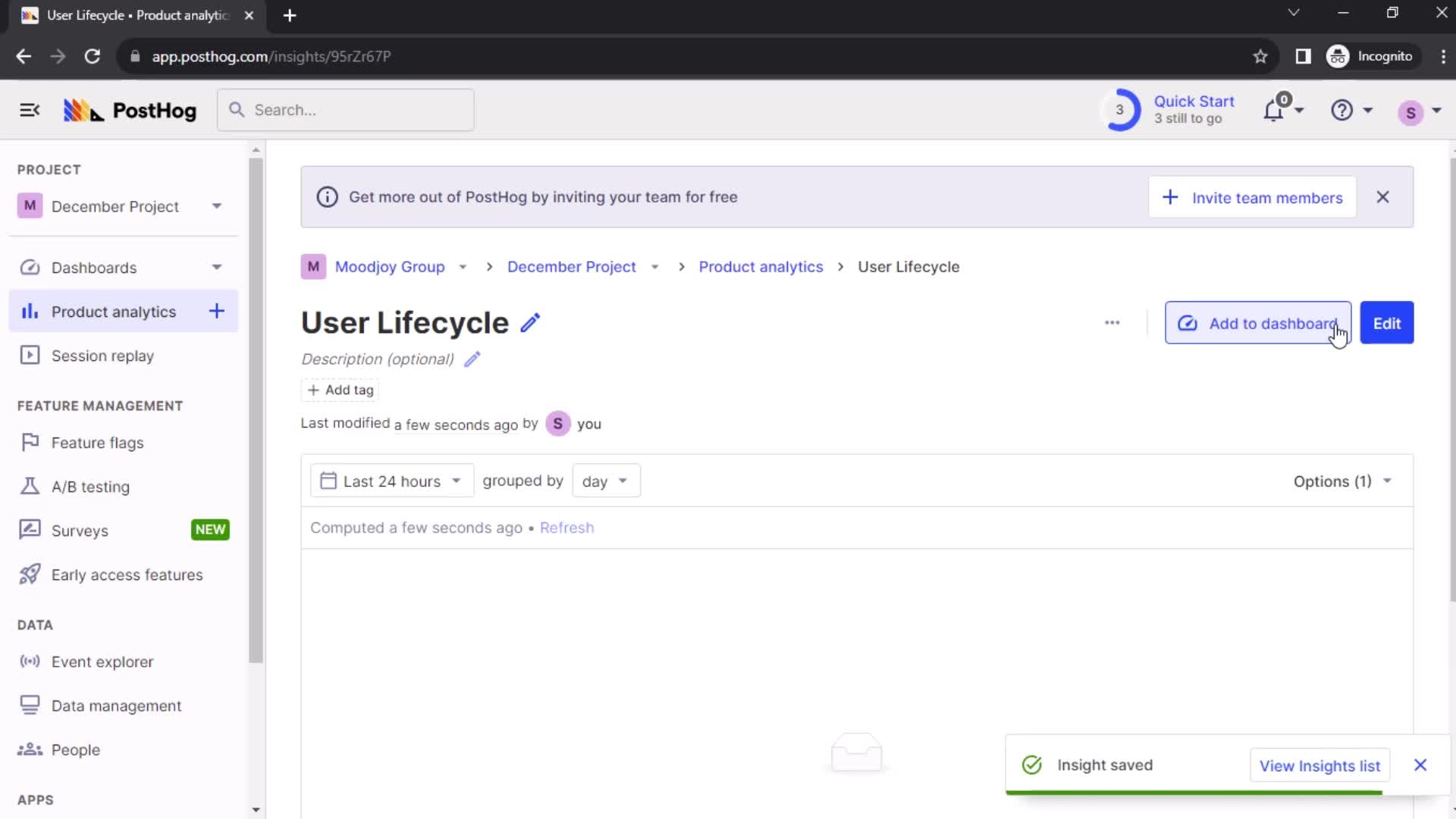Open Feature flags section

pos(97,442)
